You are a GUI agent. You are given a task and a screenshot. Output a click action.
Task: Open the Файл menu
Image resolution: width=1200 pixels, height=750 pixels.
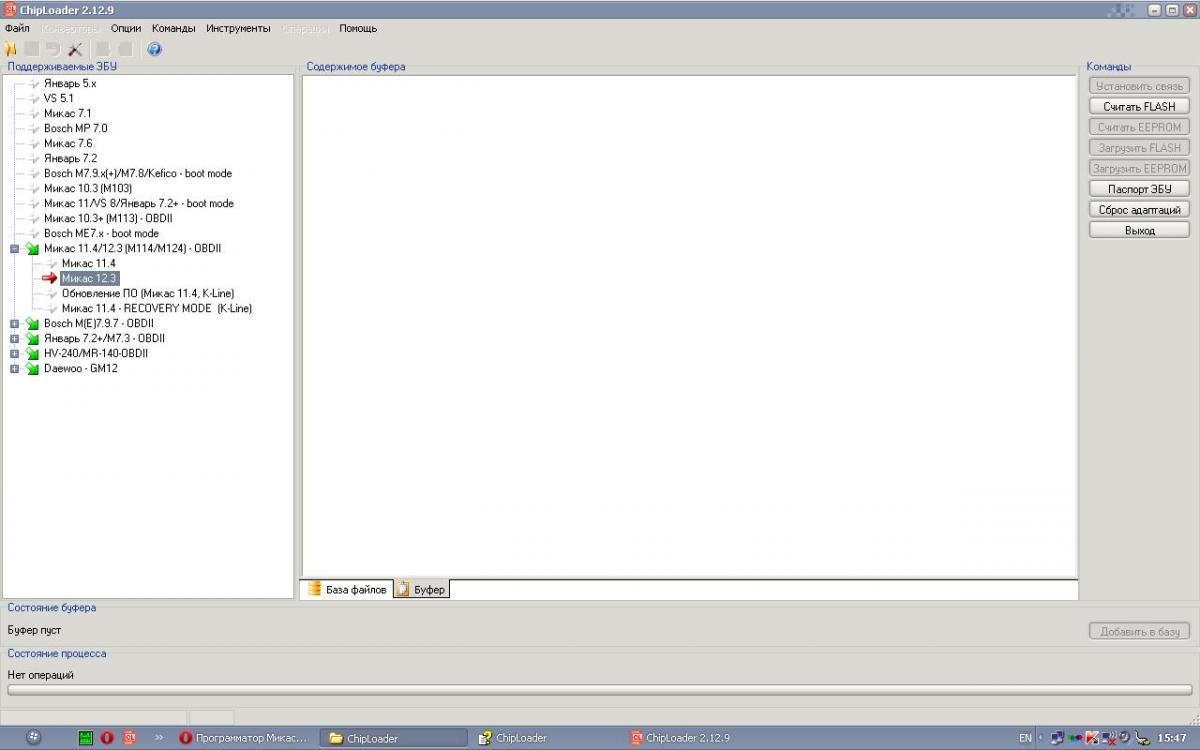coord(17,28)
